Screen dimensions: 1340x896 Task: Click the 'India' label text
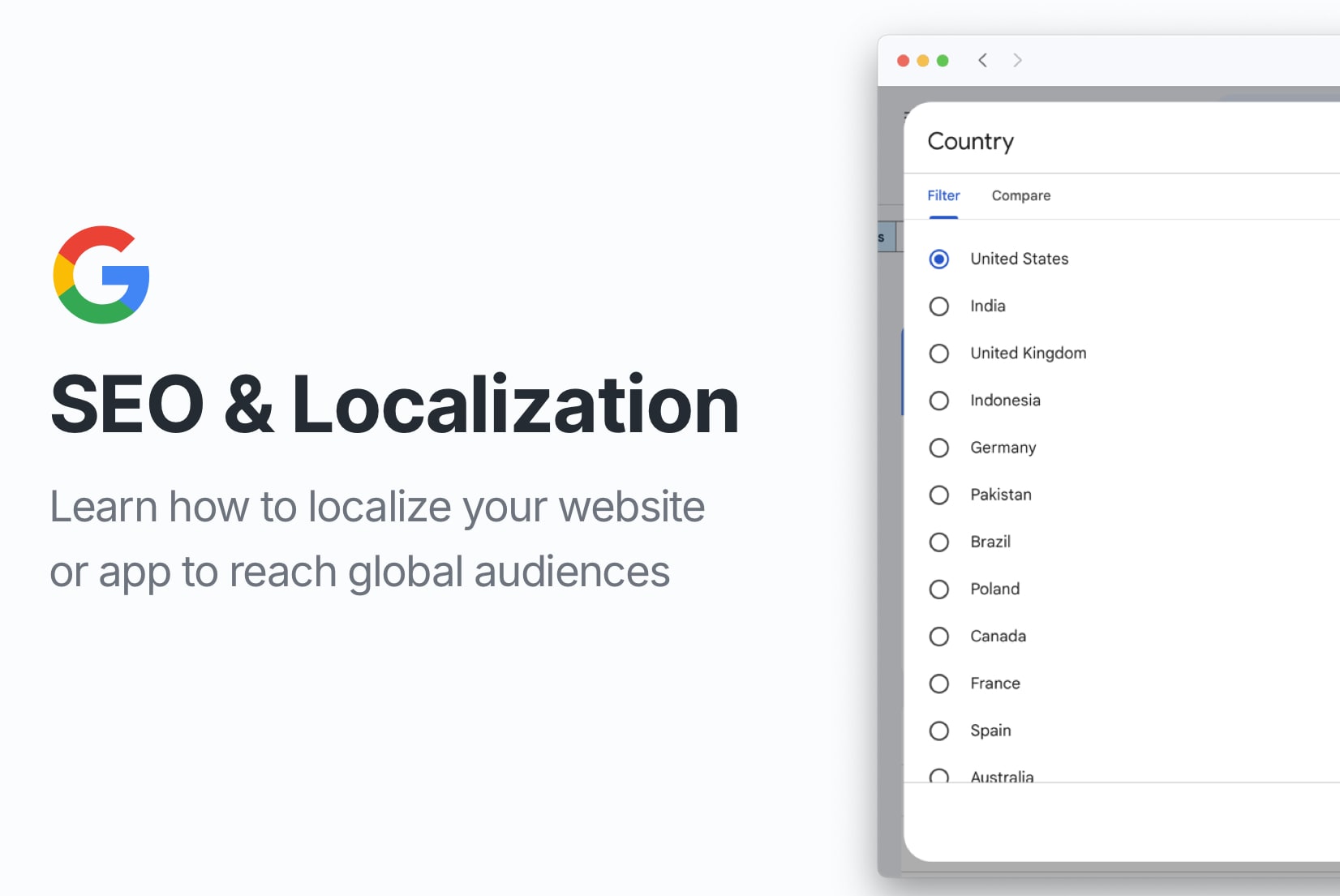[987, 306]
